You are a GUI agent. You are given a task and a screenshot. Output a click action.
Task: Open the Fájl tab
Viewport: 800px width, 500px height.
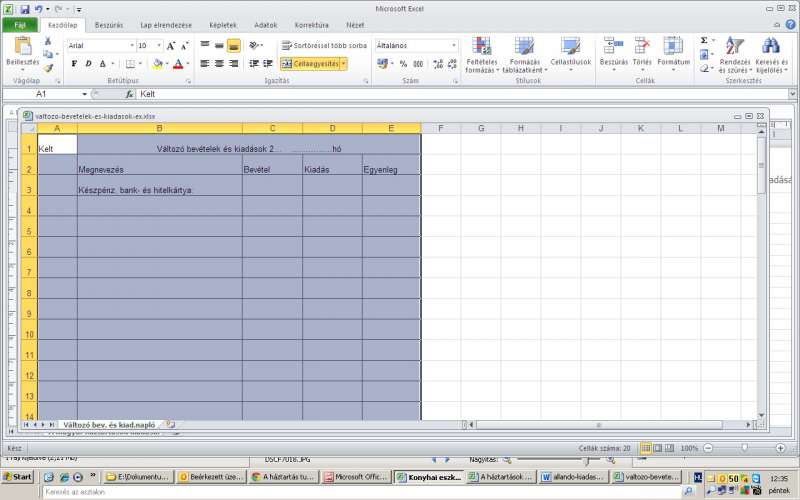20,24
